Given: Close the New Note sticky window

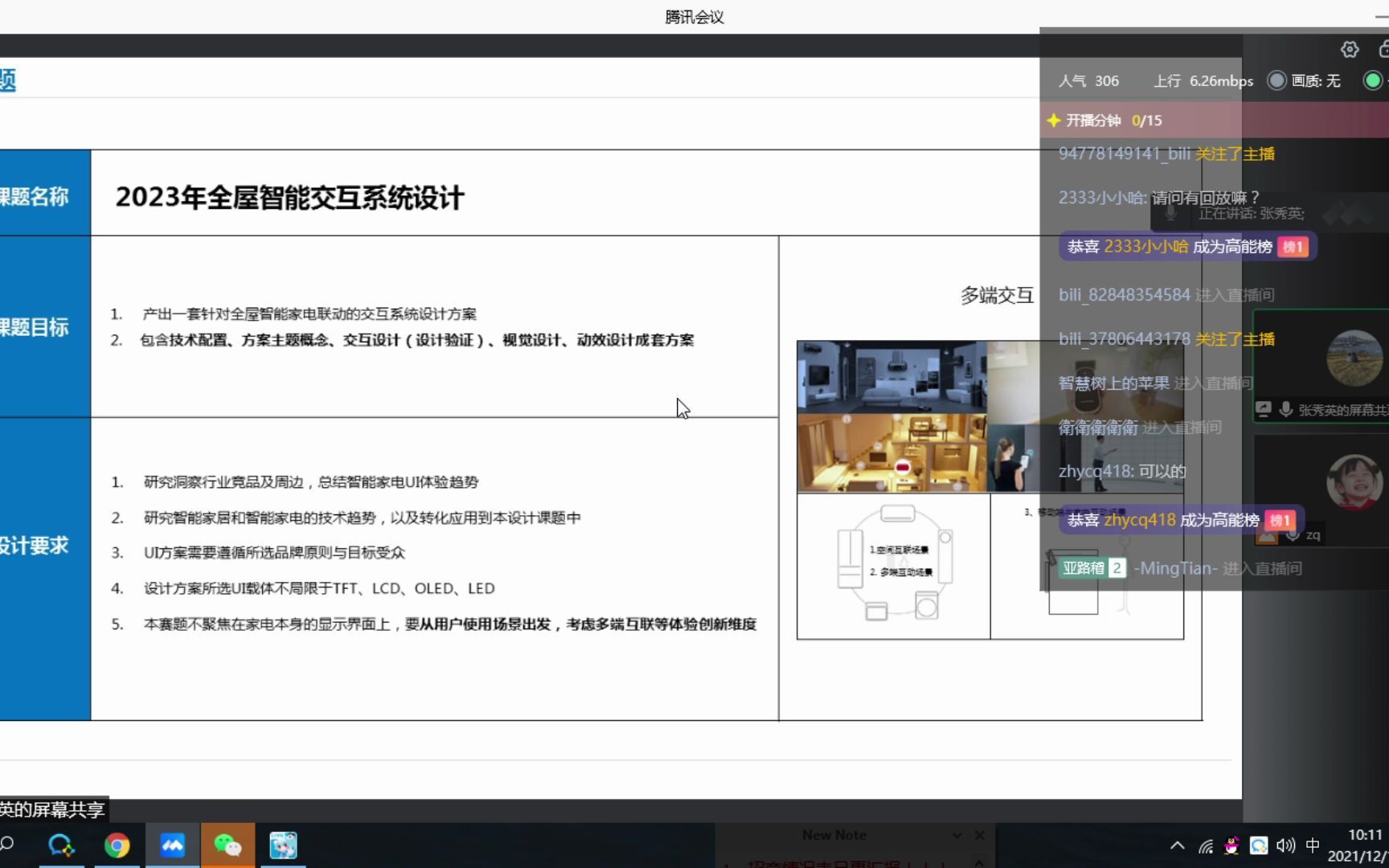Looking at the screenshot, I should pos(980,835).
